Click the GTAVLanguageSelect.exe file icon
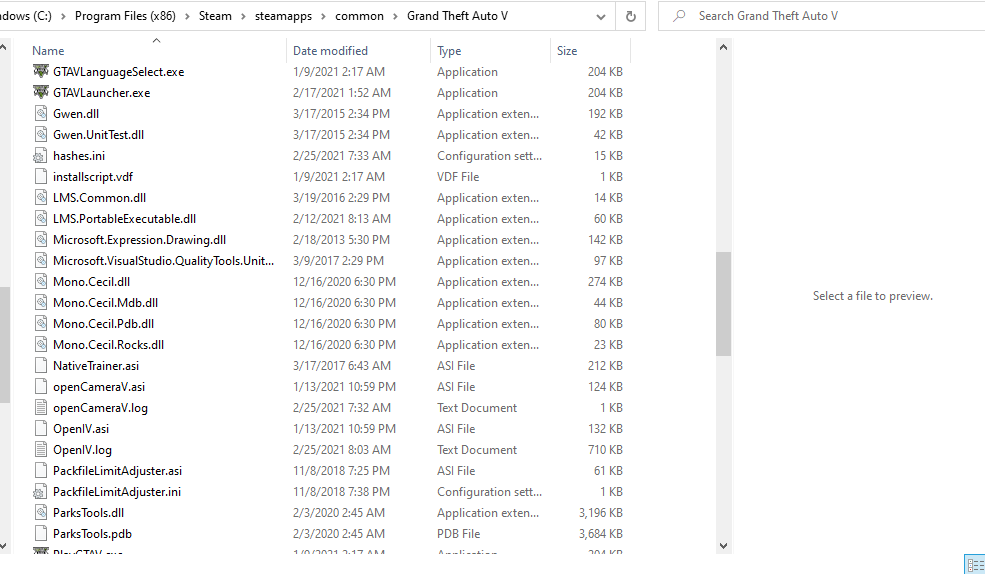985x574 pixels. [41, 72]
